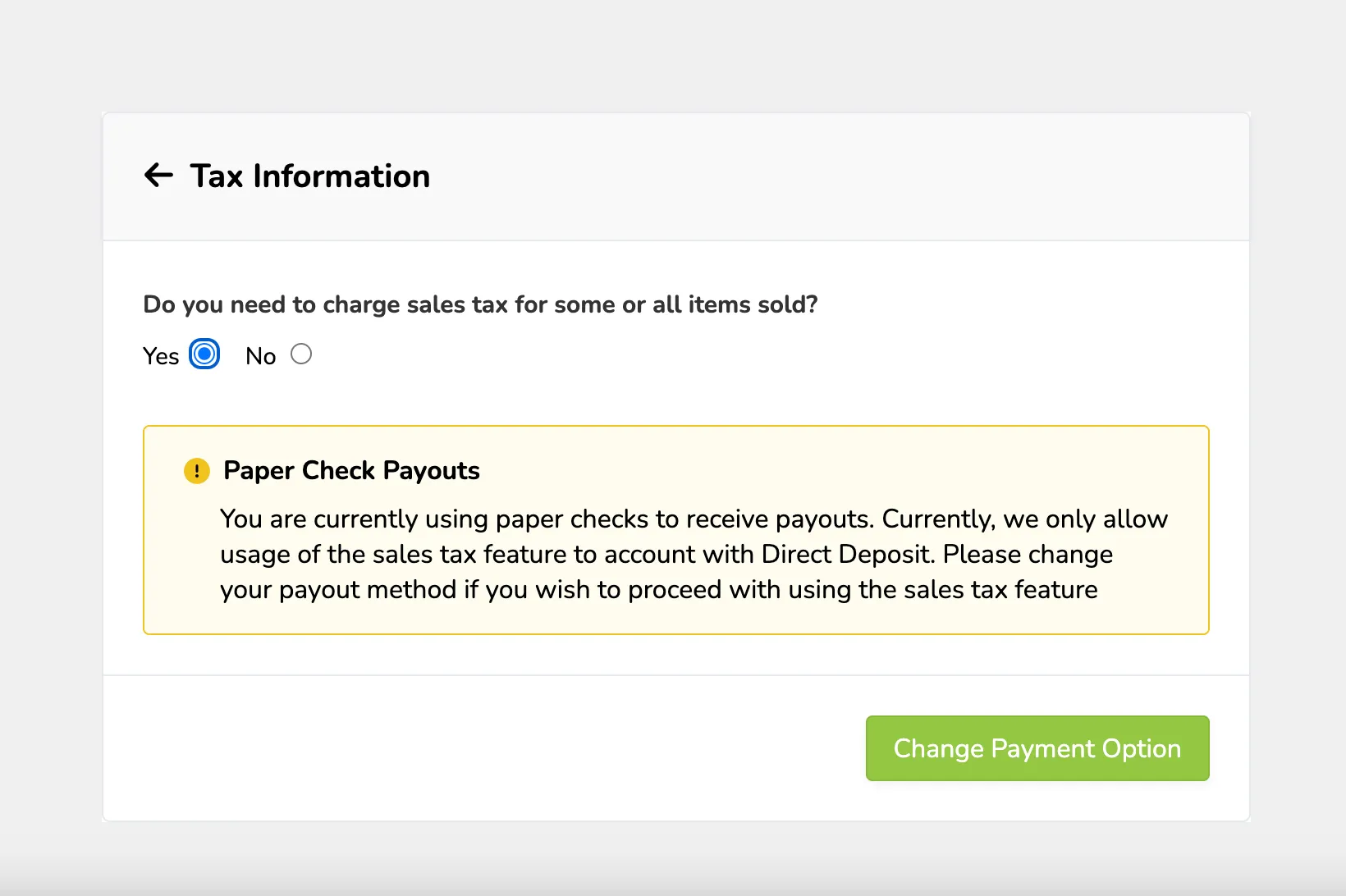Click the paper checks warning paragraph
This screenshot has height=896, width=1346.
[x=694, y=554]
